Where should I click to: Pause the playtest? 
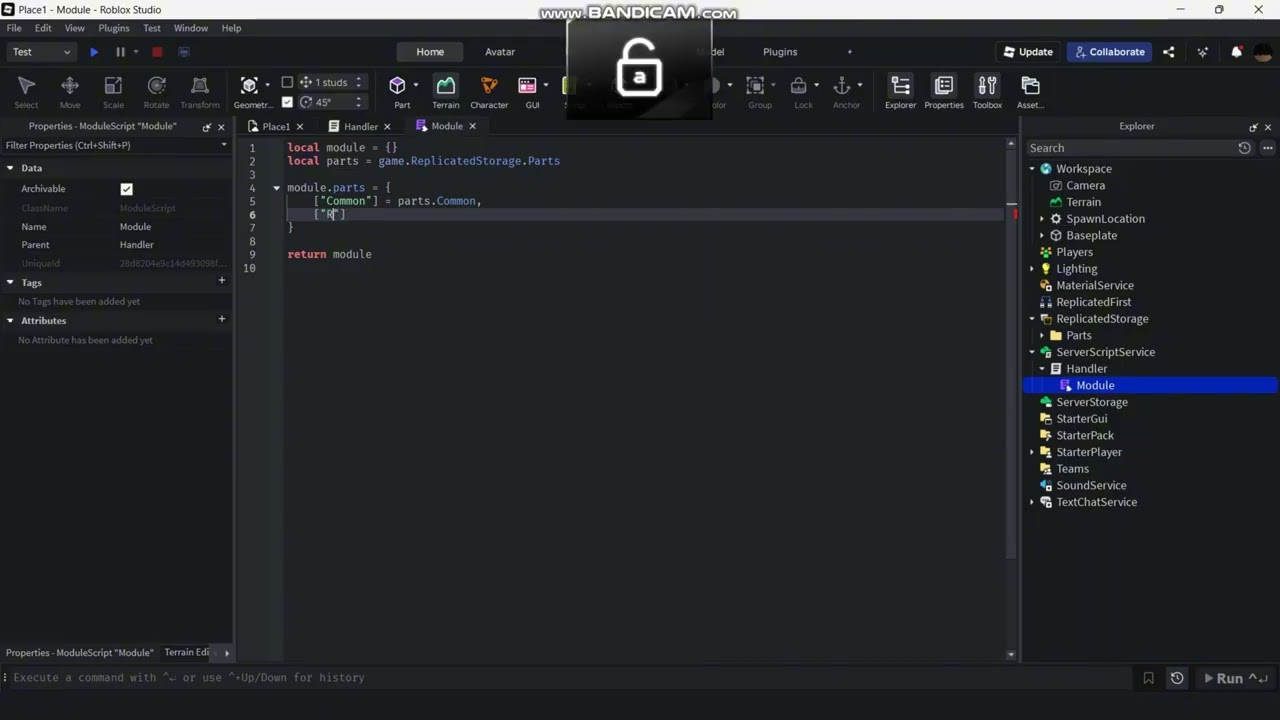[120, 52]
